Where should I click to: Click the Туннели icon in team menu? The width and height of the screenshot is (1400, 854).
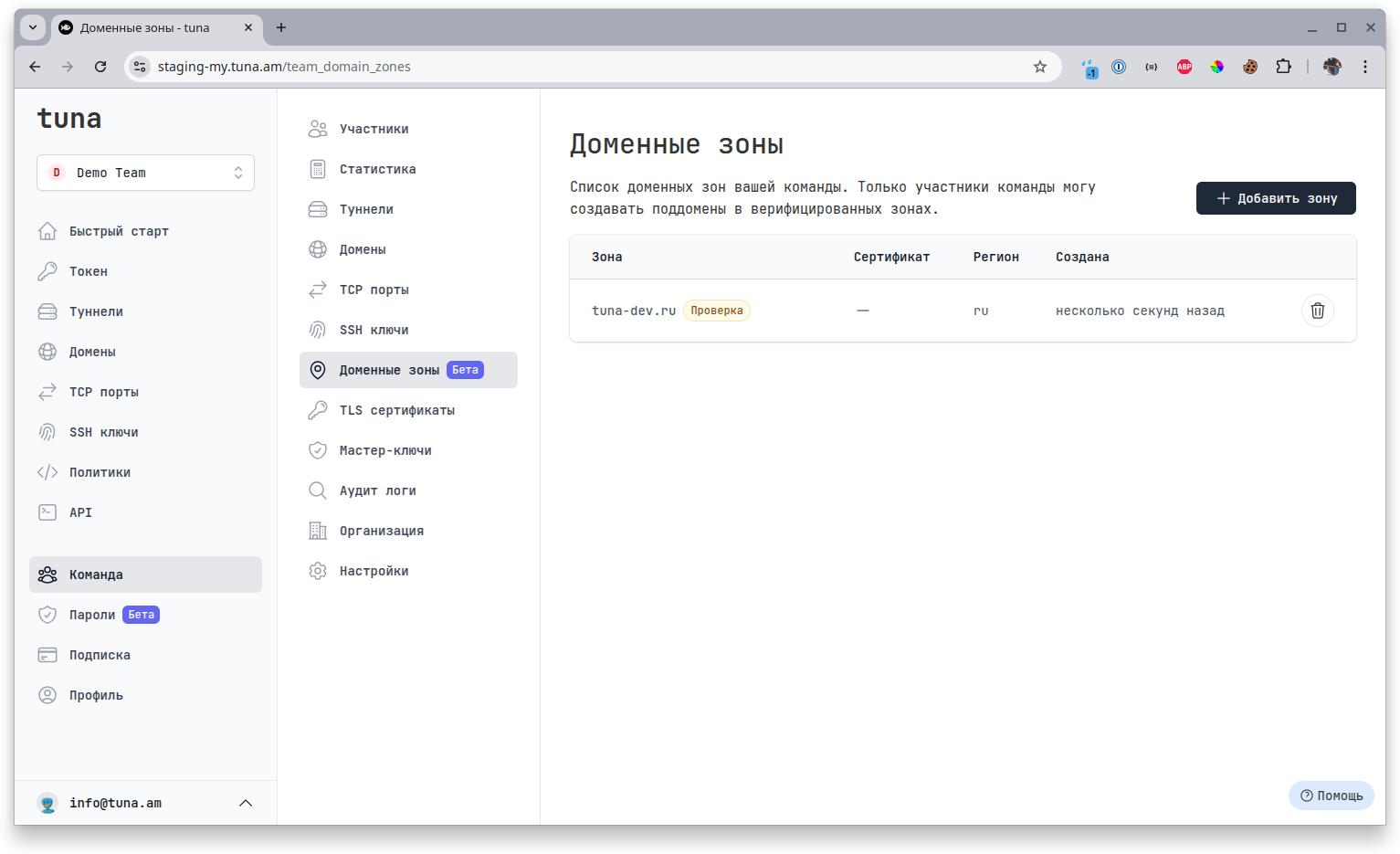pos(318,208)
